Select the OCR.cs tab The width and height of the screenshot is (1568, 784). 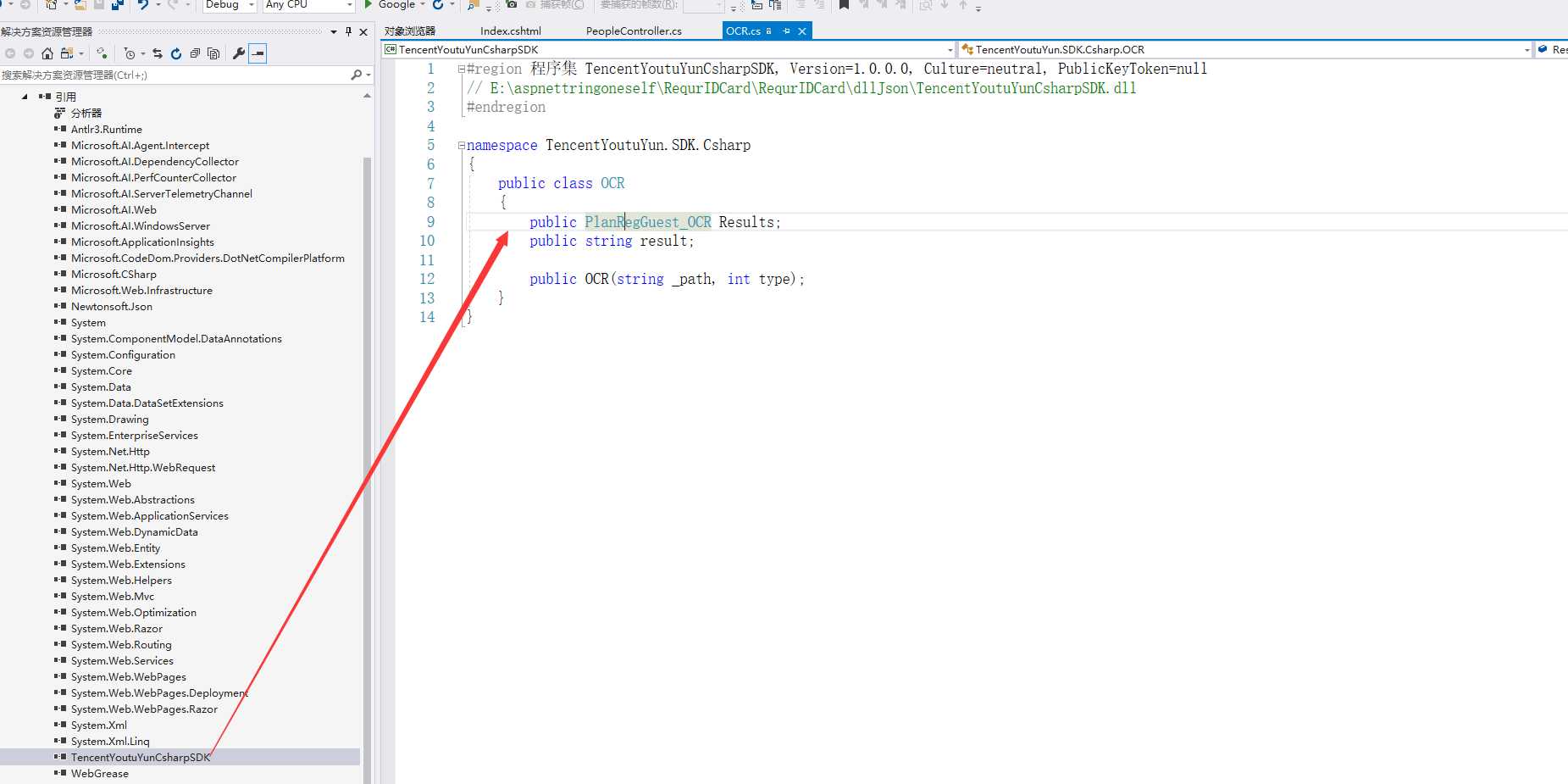coord(743,31)
